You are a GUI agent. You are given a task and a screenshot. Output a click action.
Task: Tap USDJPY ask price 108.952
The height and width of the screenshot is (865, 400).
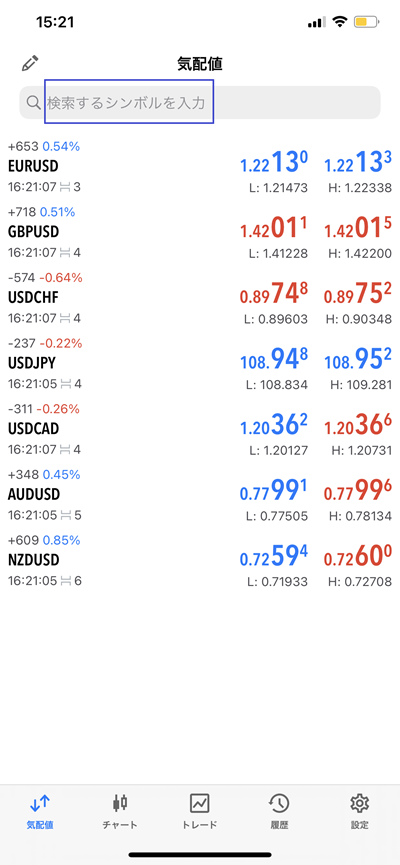click(x=358, y=359)
